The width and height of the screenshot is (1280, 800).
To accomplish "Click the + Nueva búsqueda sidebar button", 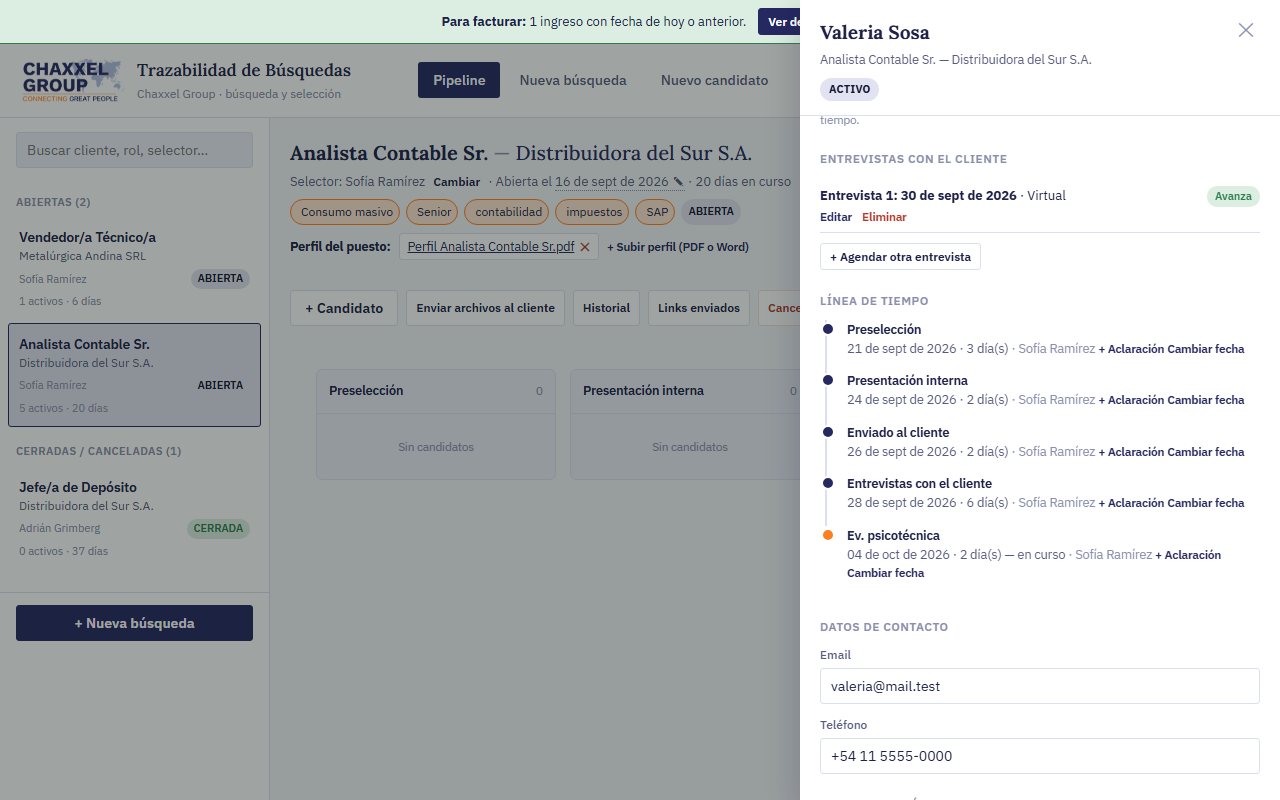I will click(x=134, y=623).
